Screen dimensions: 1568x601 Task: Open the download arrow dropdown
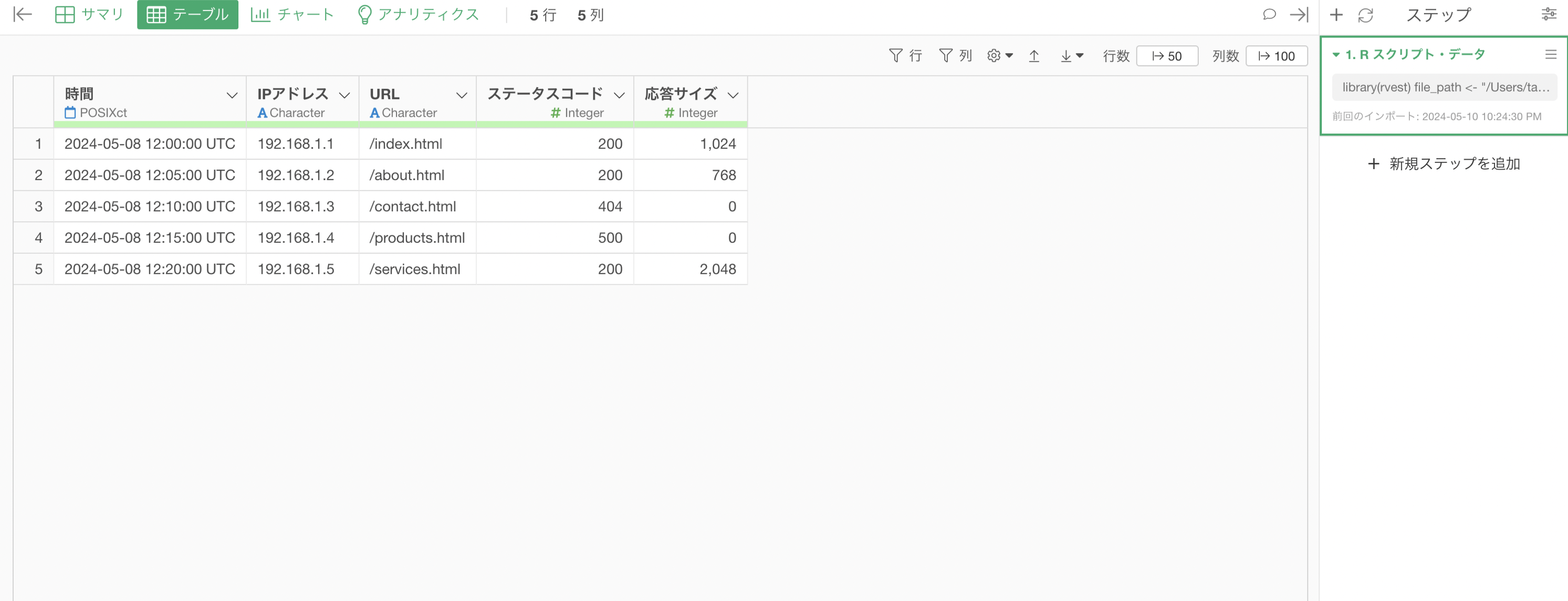tap(1071, 56)
